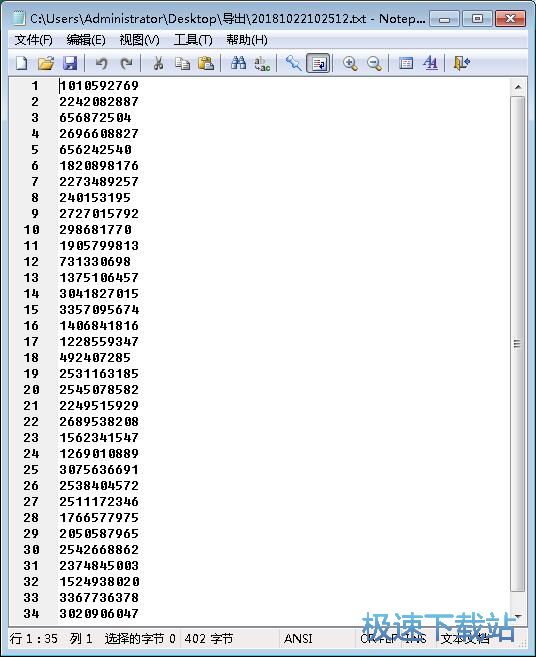
Task: Open the 视图(V) menu
Action: 139,40
